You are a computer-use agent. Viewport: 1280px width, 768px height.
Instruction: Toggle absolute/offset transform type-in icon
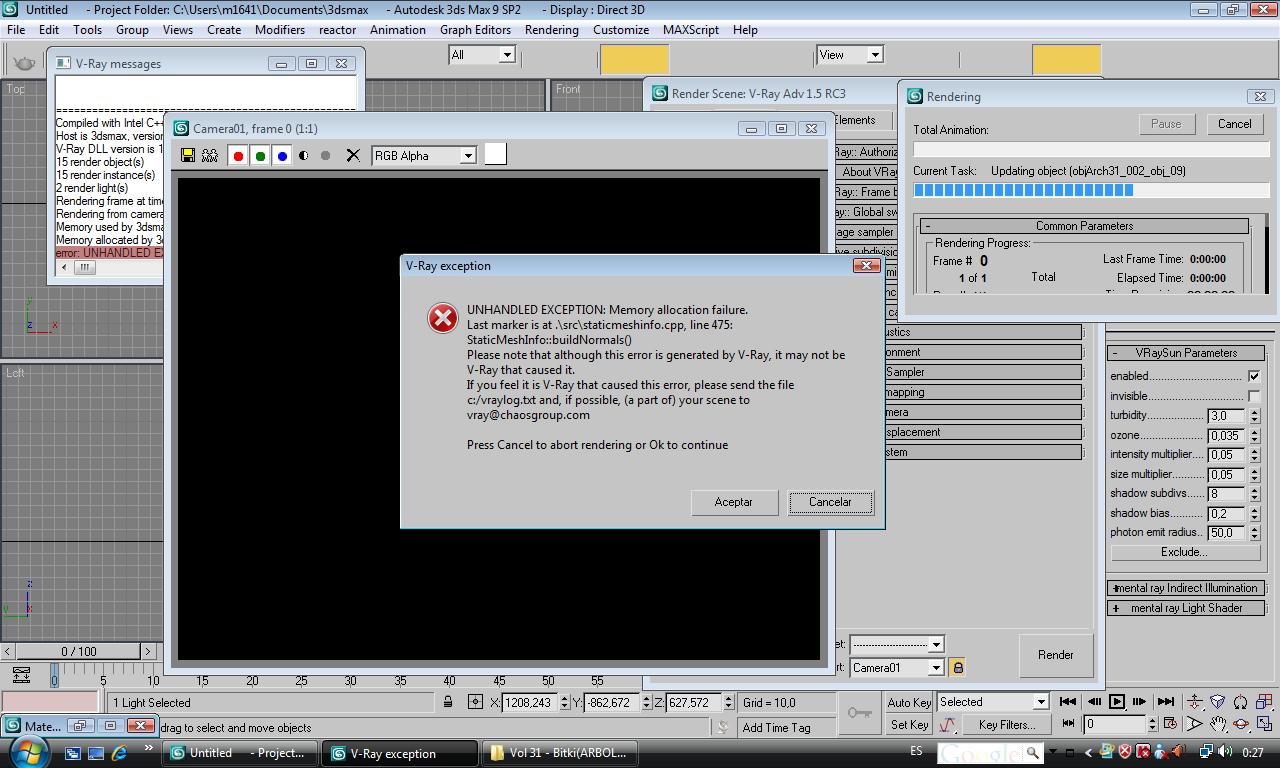coord(475,702)
